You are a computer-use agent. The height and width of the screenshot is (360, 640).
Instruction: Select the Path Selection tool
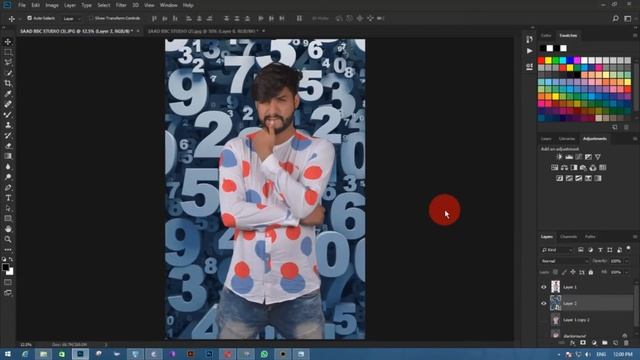coord(8,208)
